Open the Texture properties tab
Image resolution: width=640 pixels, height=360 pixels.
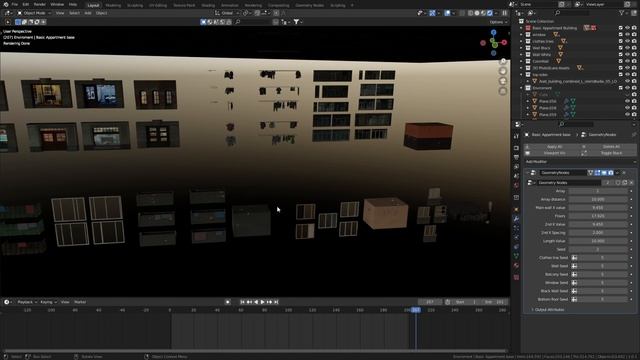point(516,277)
